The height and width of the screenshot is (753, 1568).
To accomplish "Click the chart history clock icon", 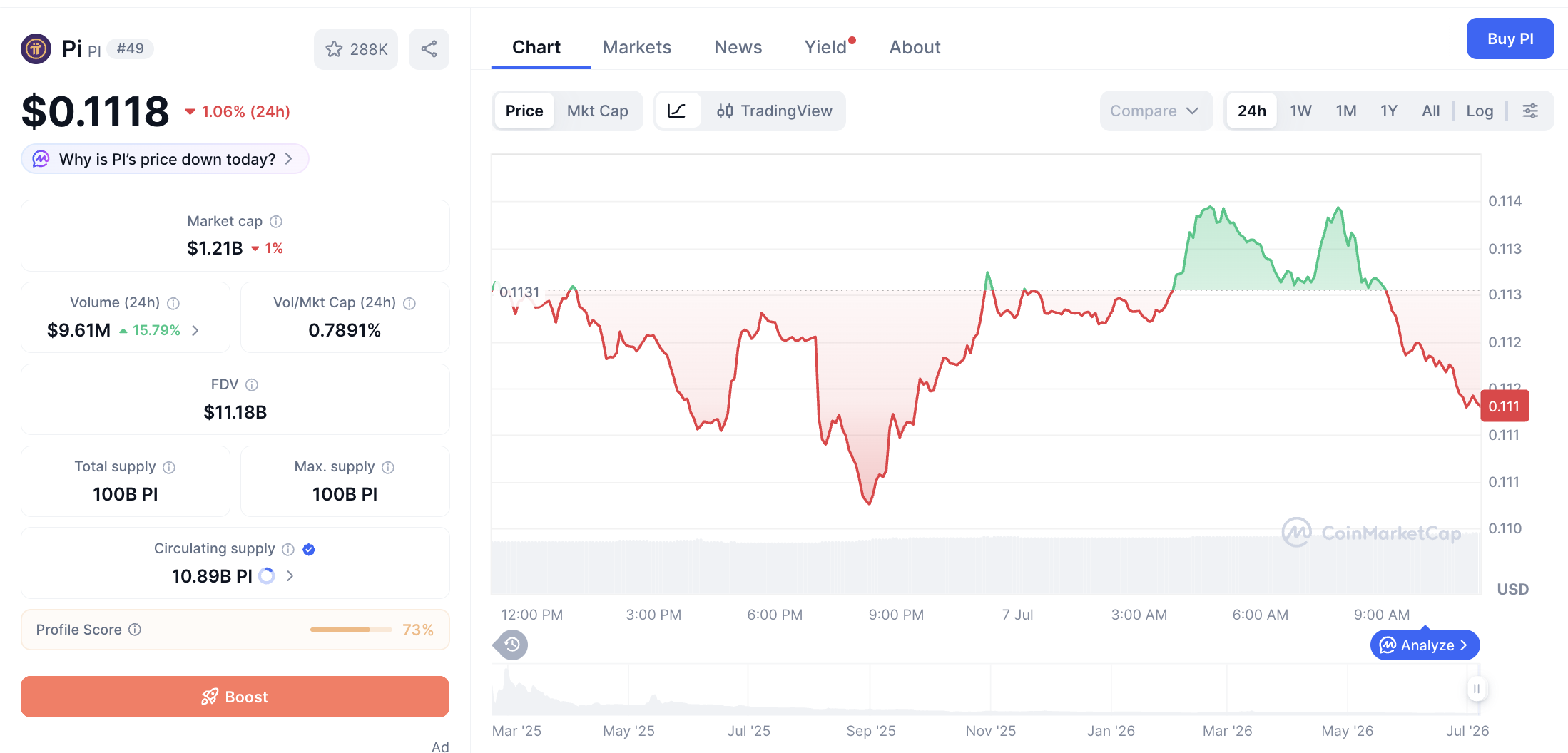I will 511,645.
